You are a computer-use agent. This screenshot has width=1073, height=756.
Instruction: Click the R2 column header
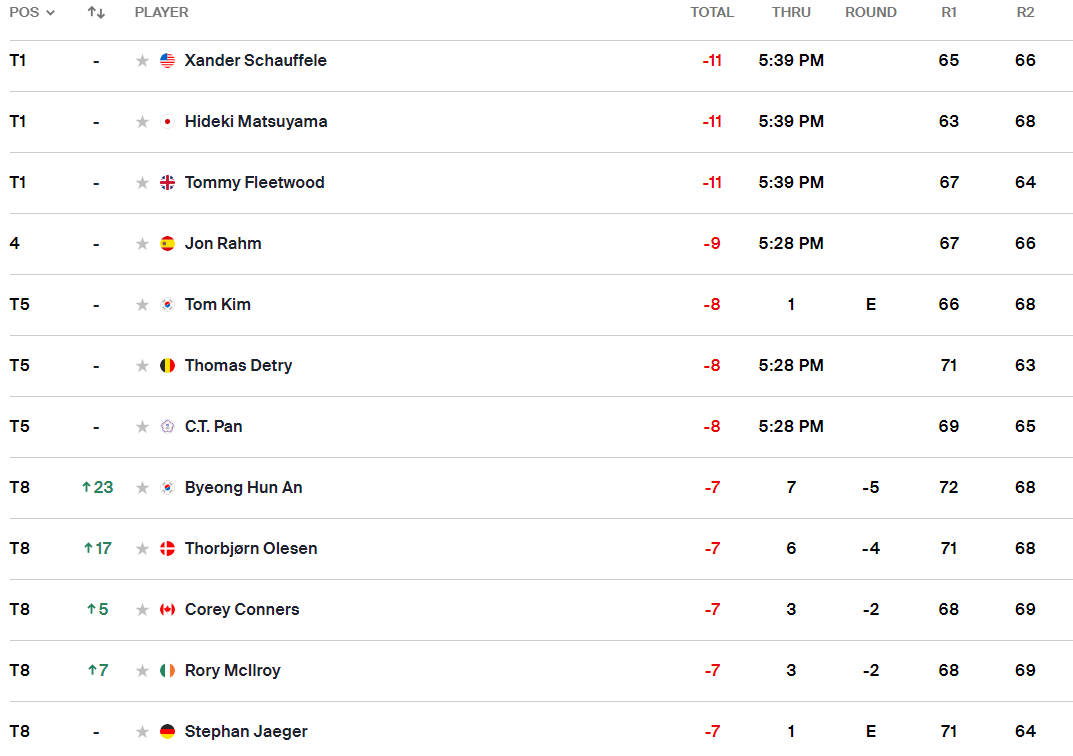[x=1025, y=12]
